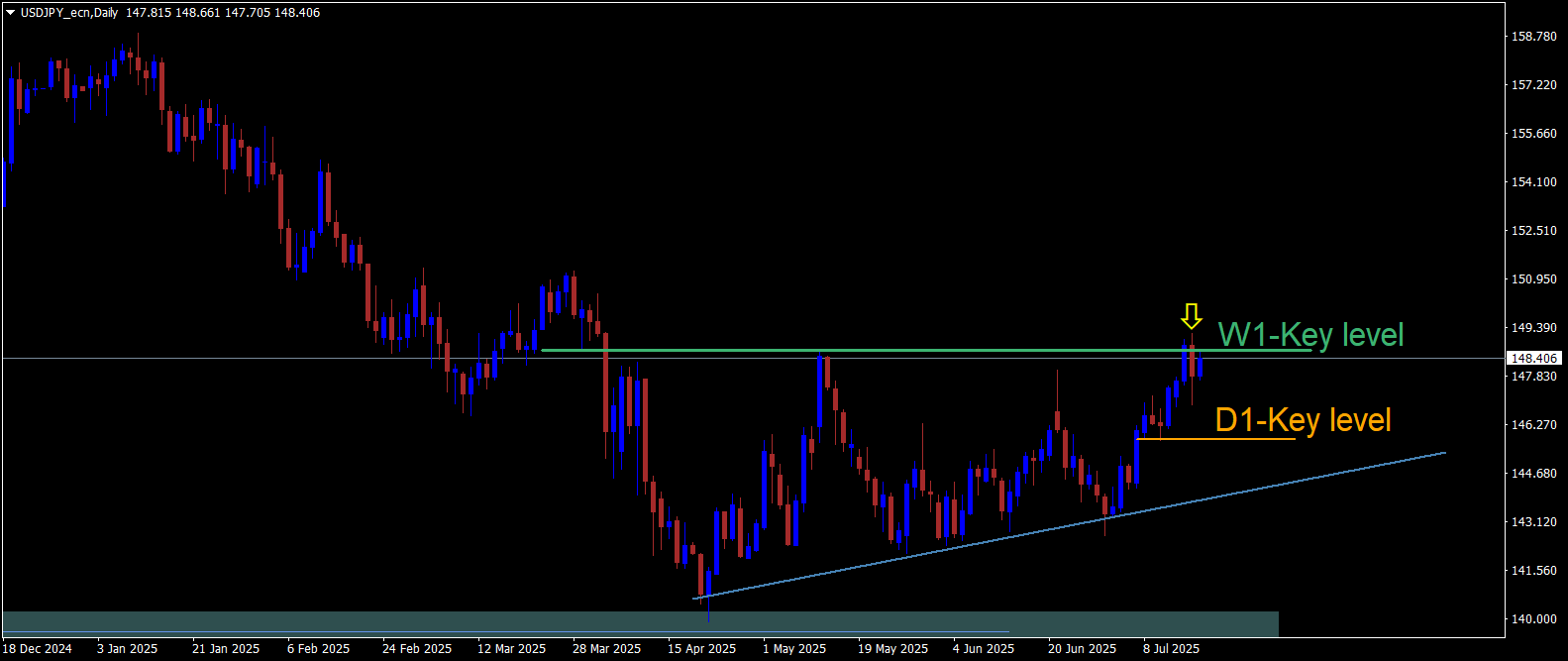Click the 15 Apr 2025 date label
Image resolution: width=1568 pixels, height=661 pixels.
(702, 649)
